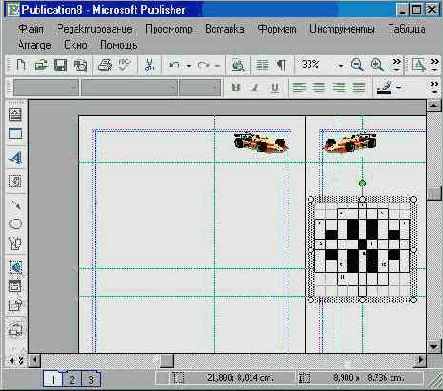This screenshot has width=443, height=391.
Task: Toggle Underline formatting button
Action: pyautogui.click(x=275, y=88)
